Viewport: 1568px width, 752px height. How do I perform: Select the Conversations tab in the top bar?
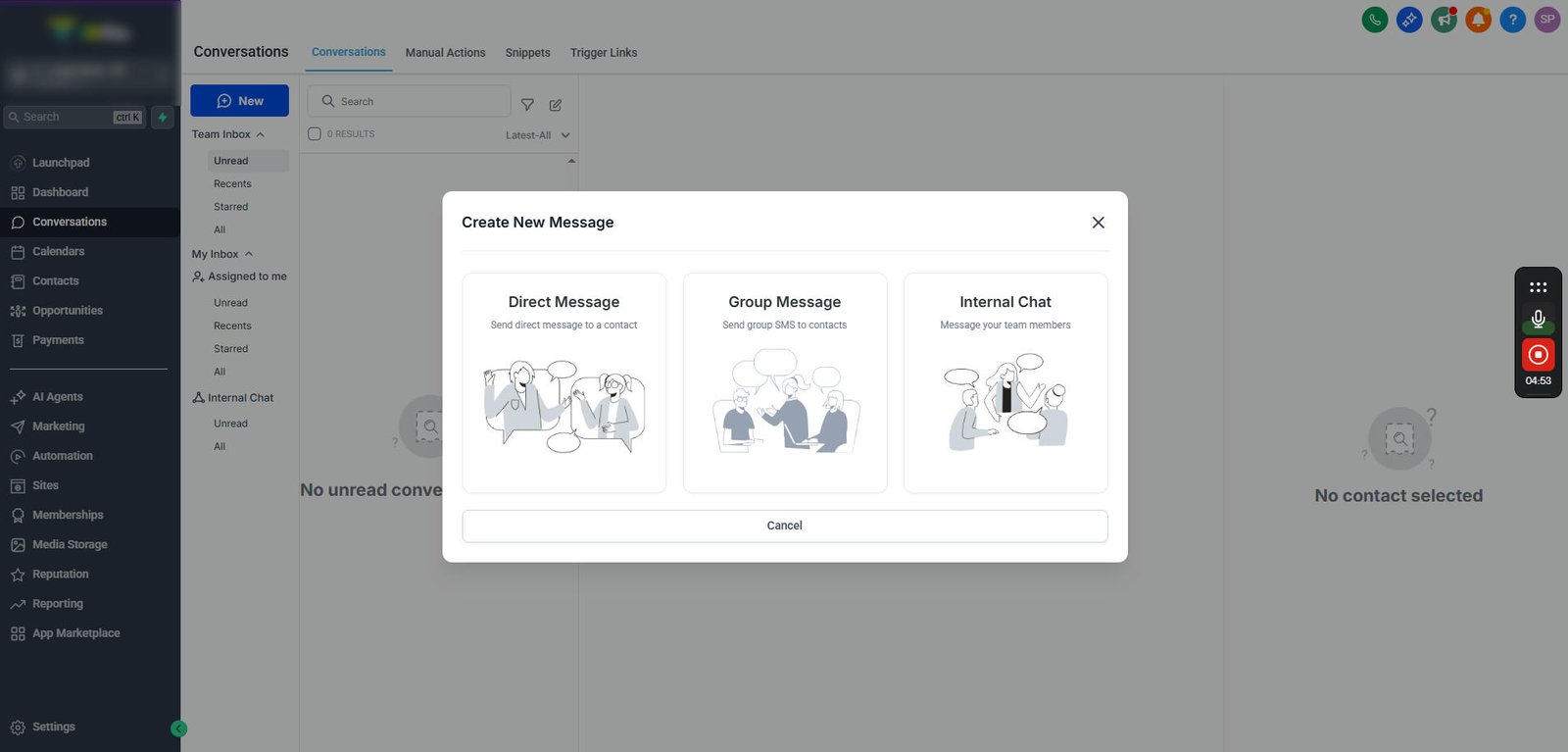349,52
